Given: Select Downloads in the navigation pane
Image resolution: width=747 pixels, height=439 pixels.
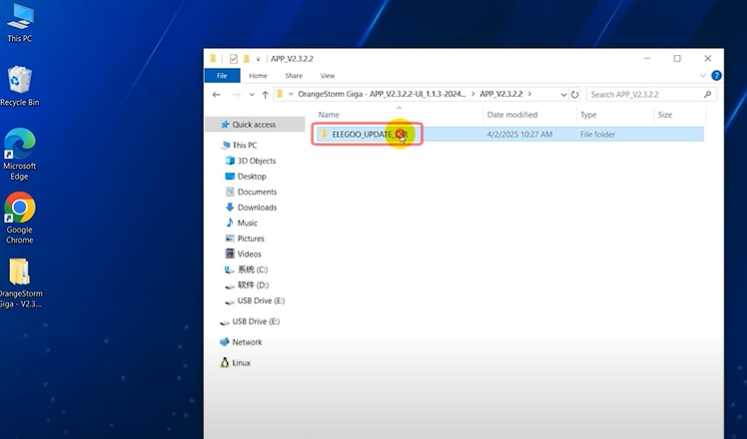Looking at the screenshot, I should [x=257, y=207].
